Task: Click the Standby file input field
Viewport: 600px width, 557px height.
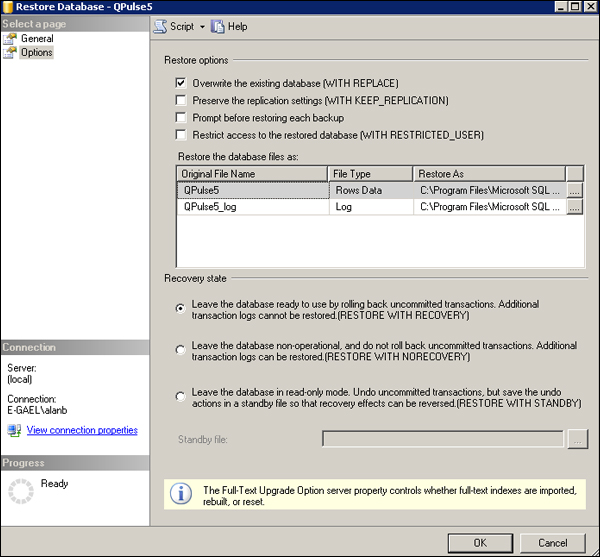Action: (x=443, y=439)
